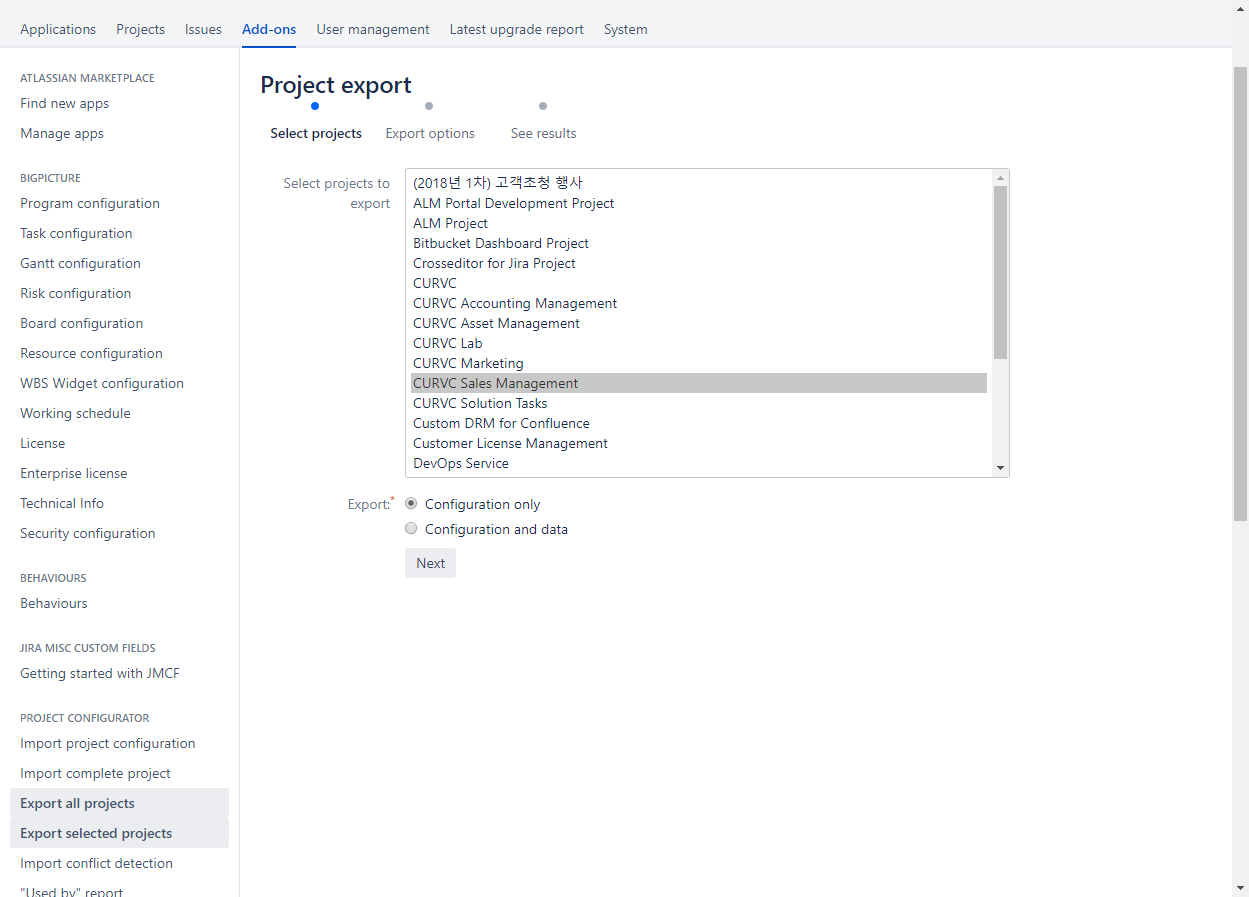Open Technical Info
Image resolution: width=1249 pixels, height=897 pixels.
click(62, 503)
